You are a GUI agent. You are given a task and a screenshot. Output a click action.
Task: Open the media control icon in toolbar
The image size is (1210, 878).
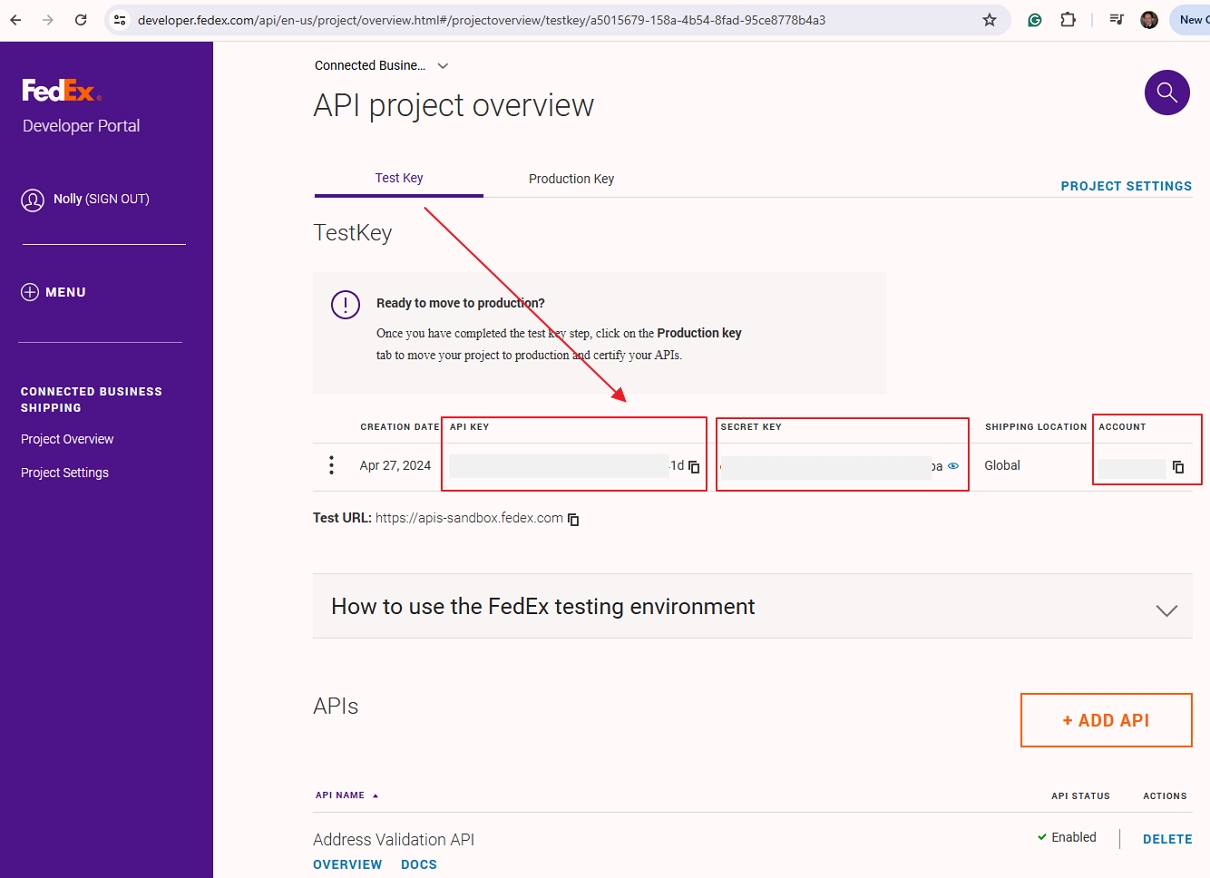pos(1117,20)
